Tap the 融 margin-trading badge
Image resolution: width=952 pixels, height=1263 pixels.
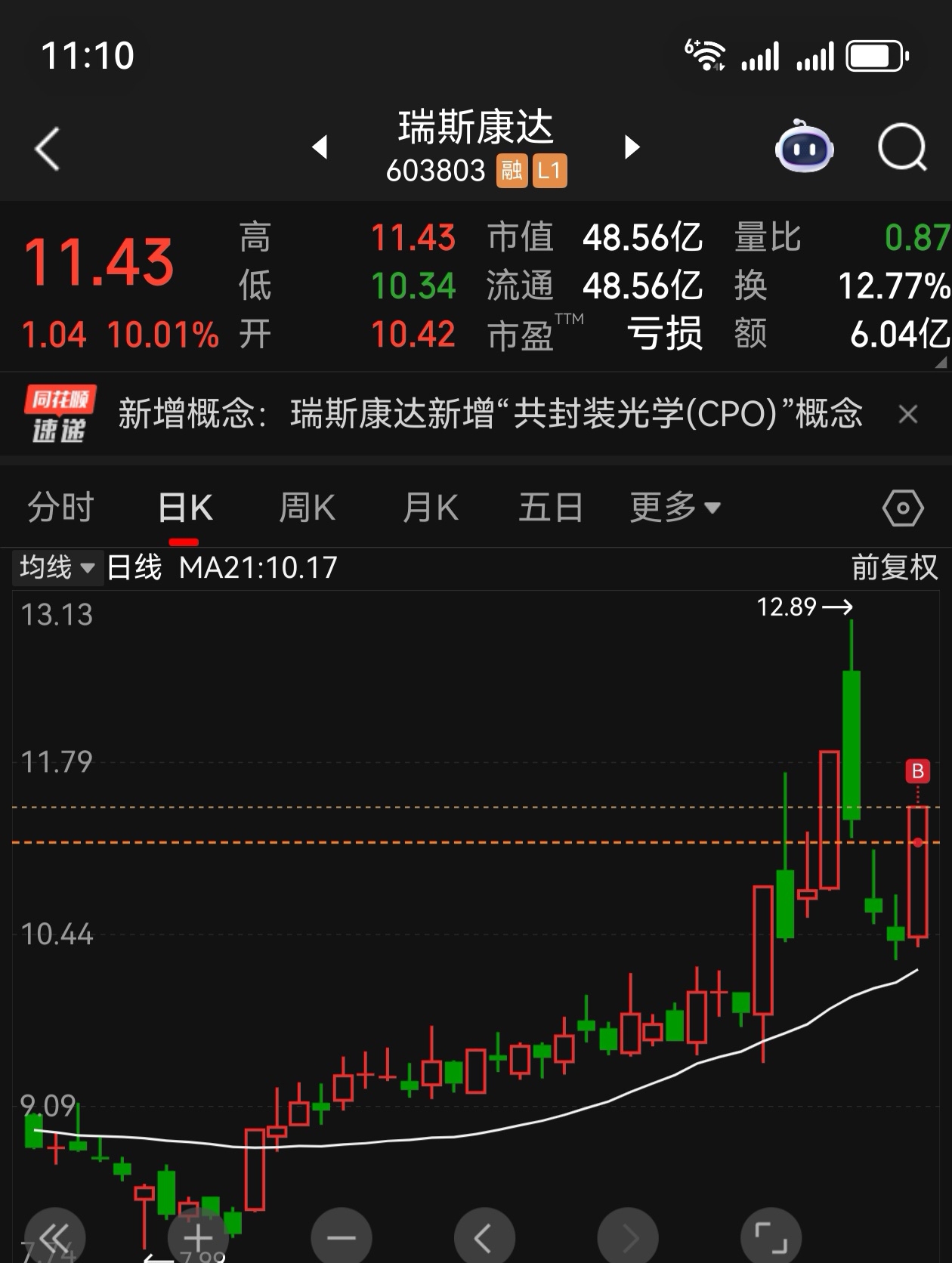pyautogui.click(x=512, y=171)
